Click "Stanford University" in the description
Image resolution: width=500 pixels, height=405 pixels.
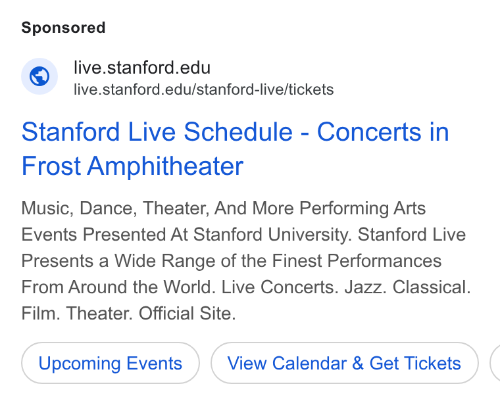[272, 235]
